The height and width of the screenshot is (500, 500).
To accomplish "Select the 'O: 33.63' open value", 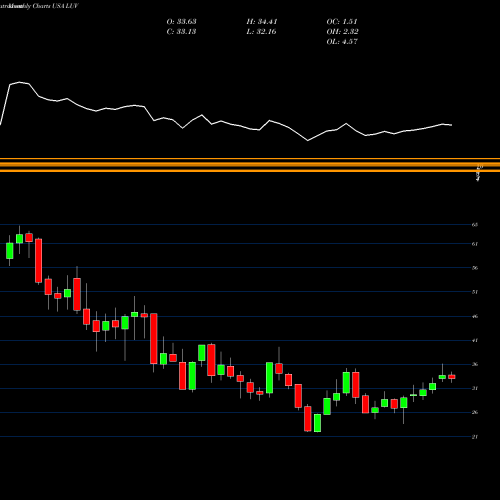I will pos(181,22).
